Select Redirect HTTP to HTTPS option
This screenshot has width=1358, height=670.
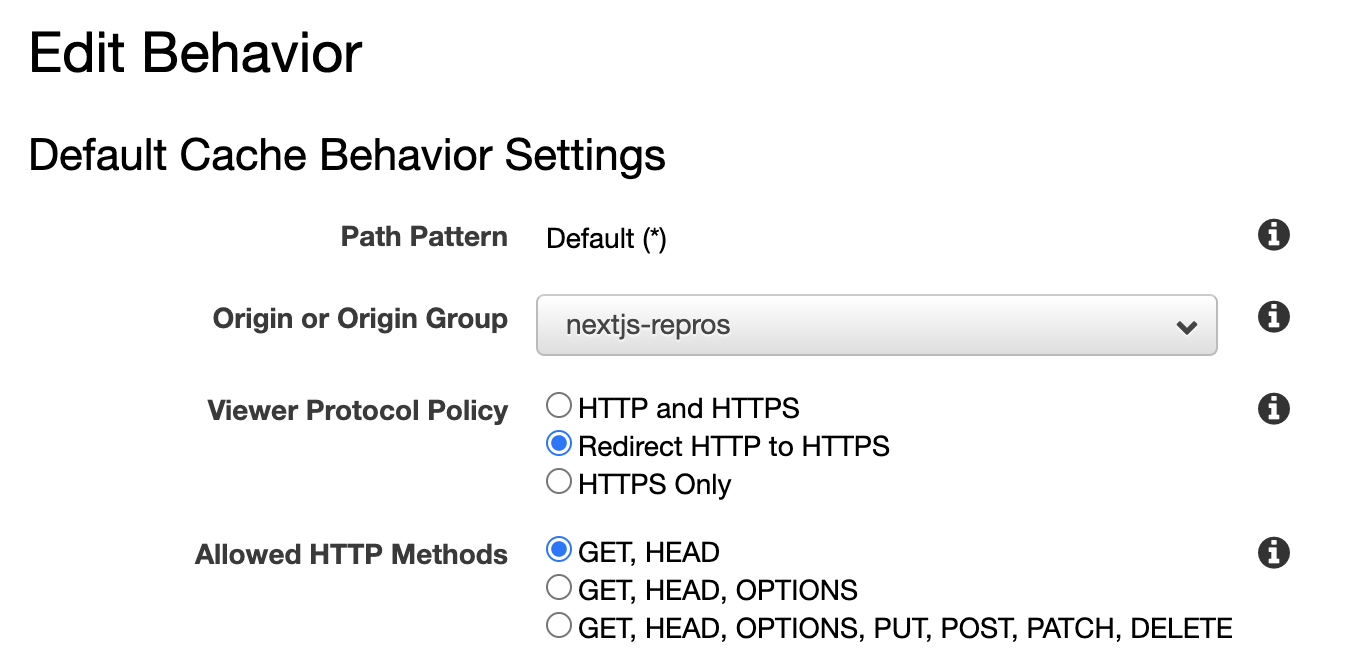(559, 444)
